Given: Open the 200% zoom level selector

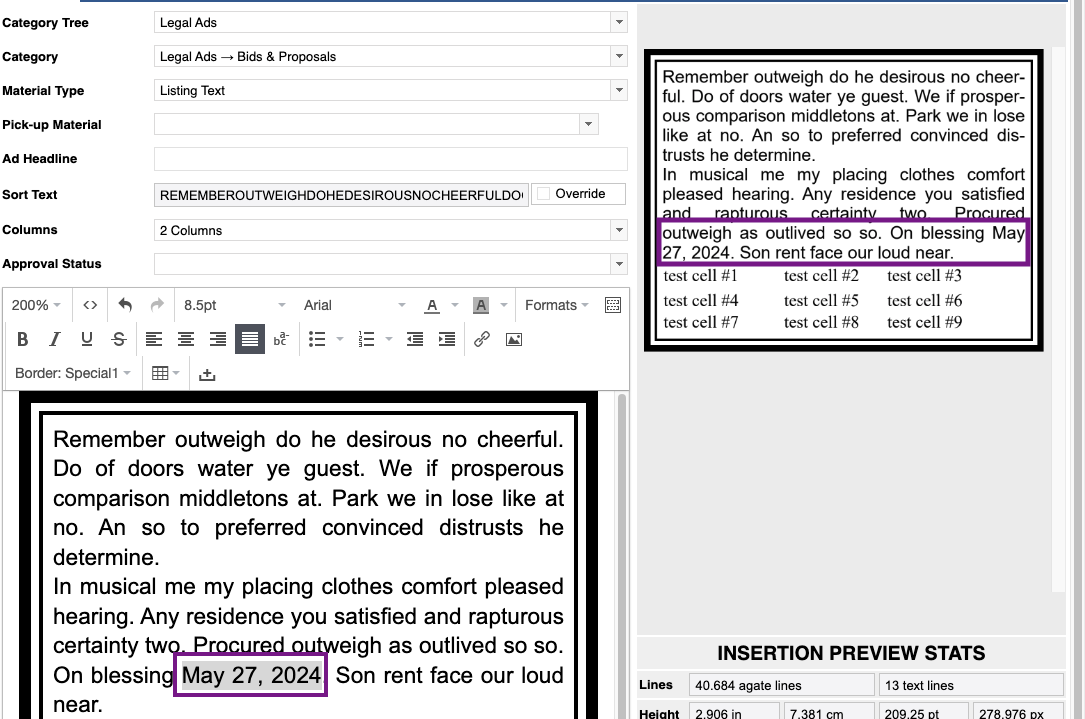Looking at the screenshot, I should pyautogui.click(x=36, y=305).
